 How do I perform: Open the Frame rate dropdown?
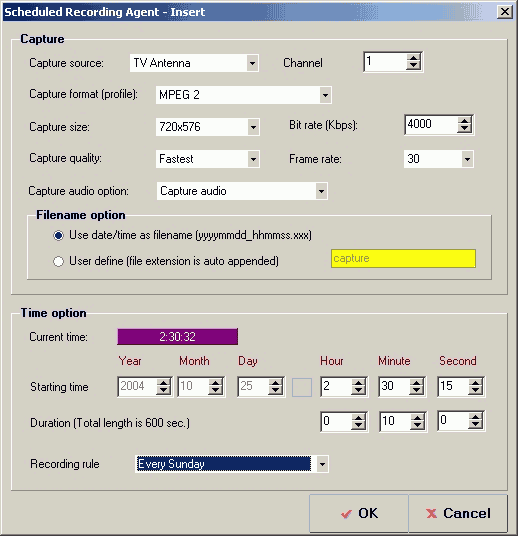pyautogui.click(x=467, y=159)
